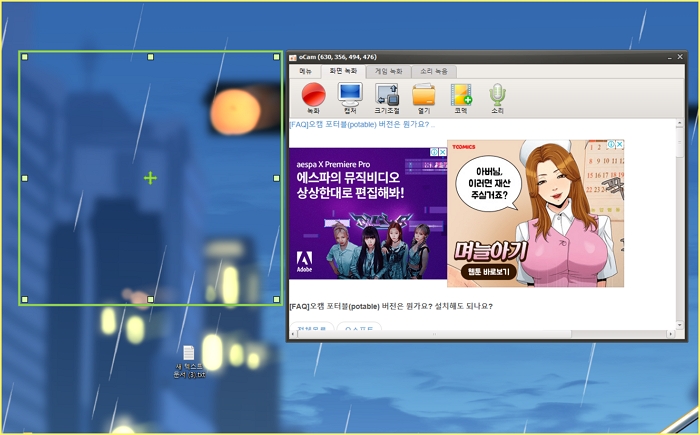Open the recordings folder with 열기 icon
Viewport: 700px width, 435px height.
[424, 97]
